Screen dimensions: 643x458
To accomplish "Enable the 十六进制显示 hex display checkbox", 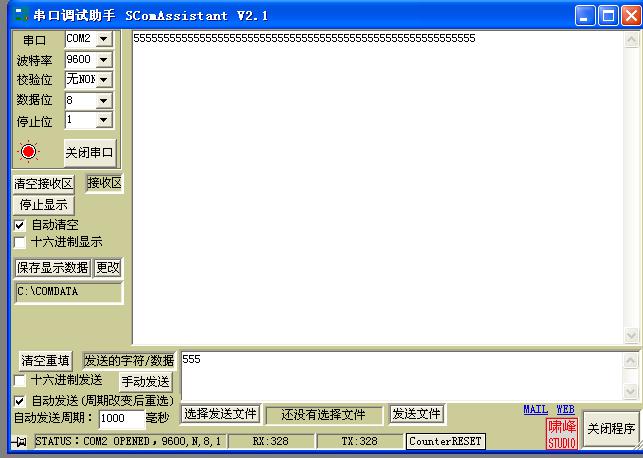I will [20, 242].
